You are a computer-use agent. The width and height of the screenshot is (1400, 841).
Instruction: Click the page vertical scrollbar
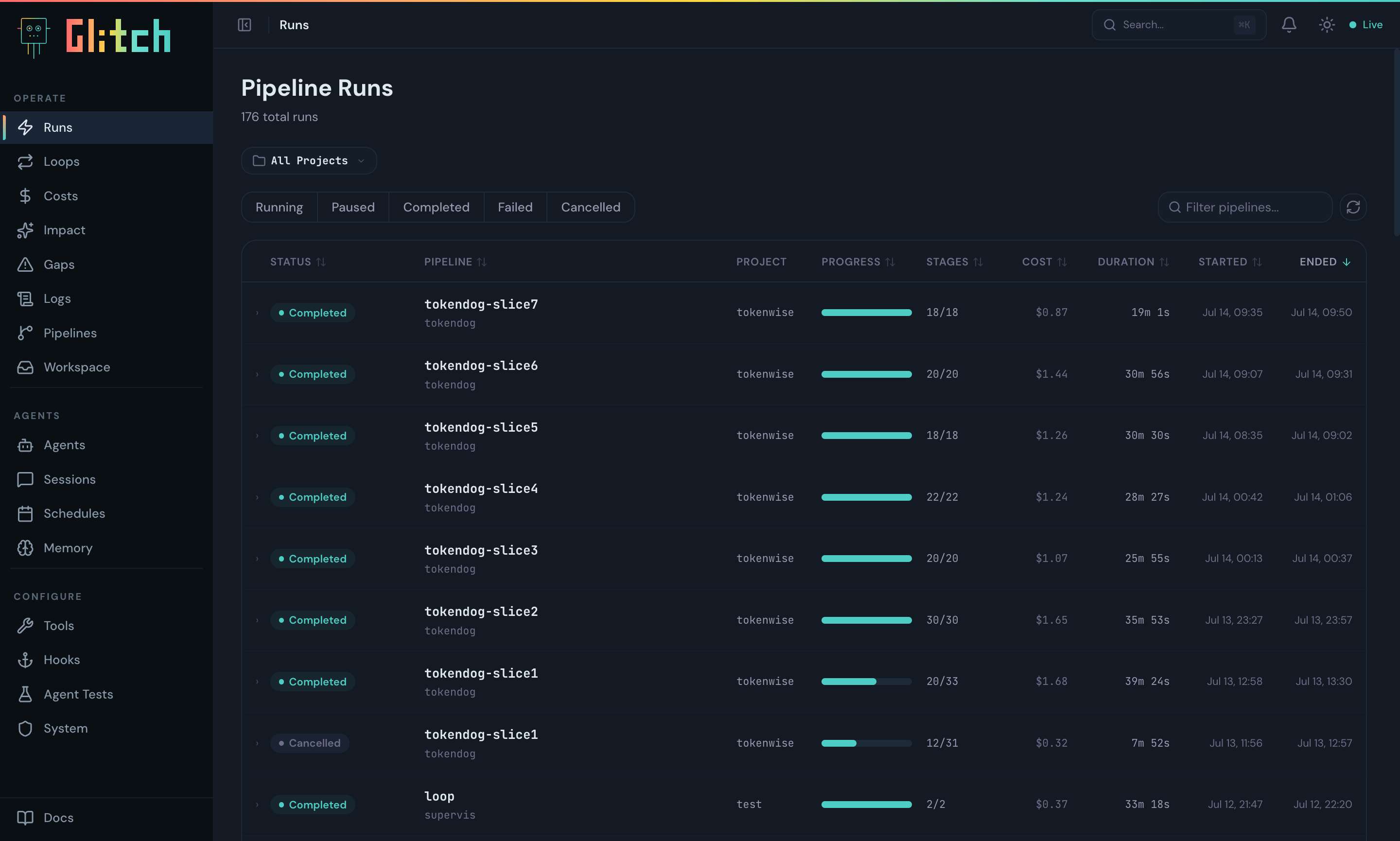[1396, 141]
